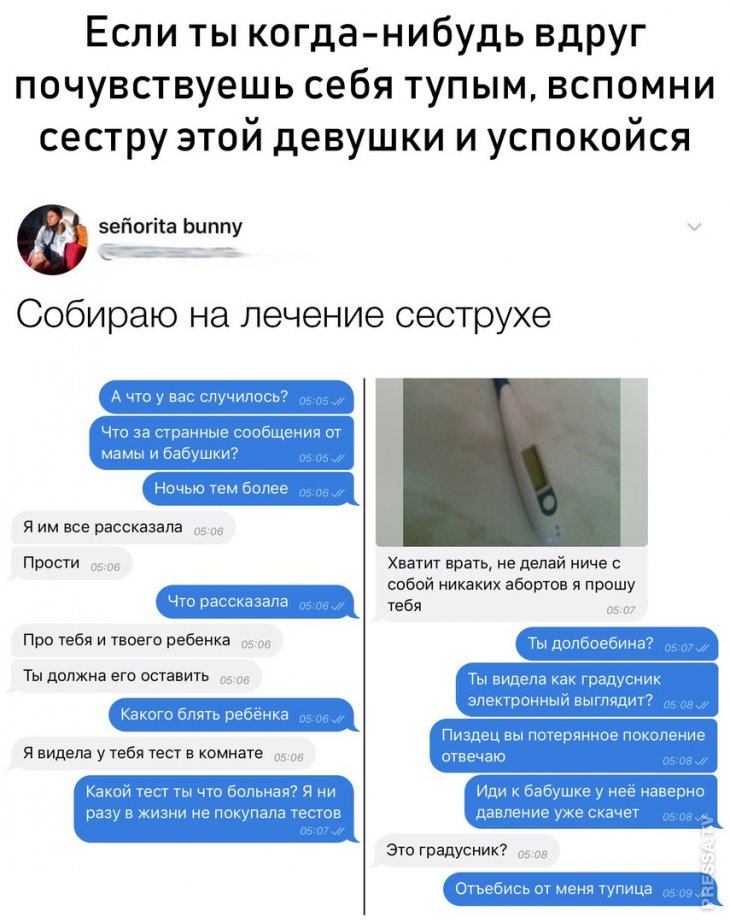The image size is (730, 923).
Task: Select the message 'Что за странные сообщения'
Action: (x=222, y=443)
